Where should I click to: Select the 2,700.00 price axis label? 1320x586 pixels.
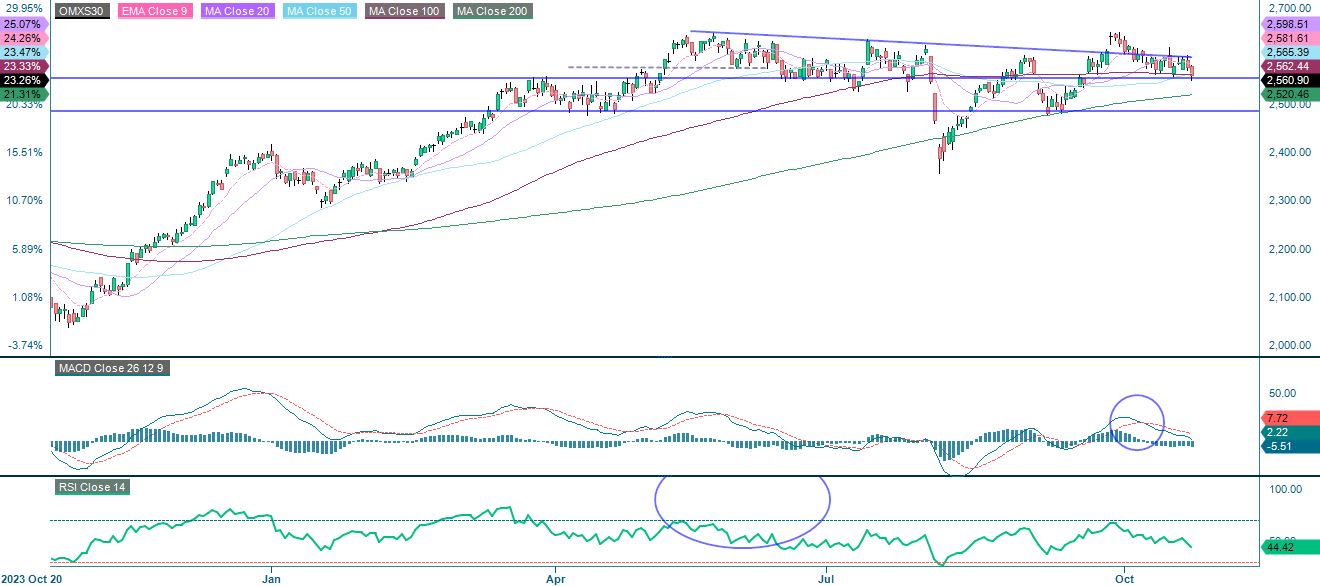(1289, 7)
